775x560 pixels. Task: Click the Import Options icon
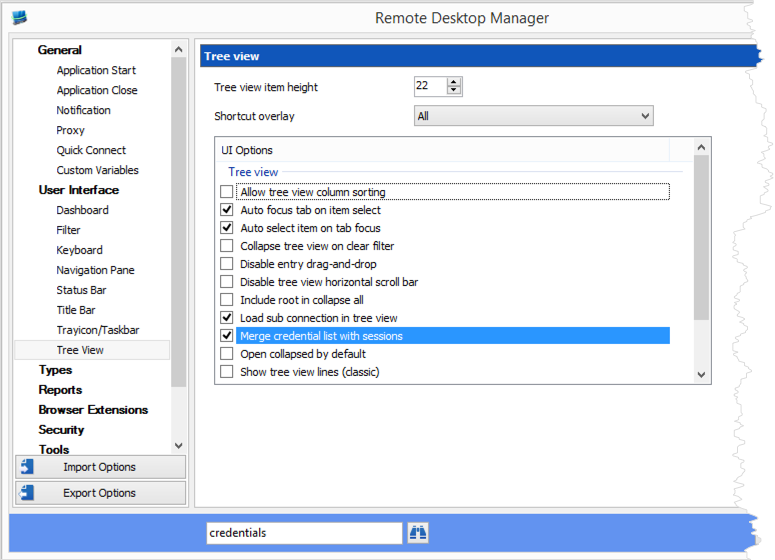click(x=27, y=467)
